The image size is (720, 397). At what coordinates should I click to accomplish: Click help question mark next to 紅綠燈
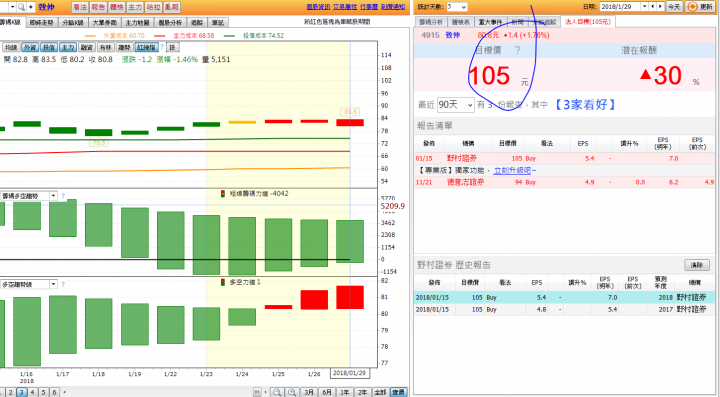coord(162,47)
